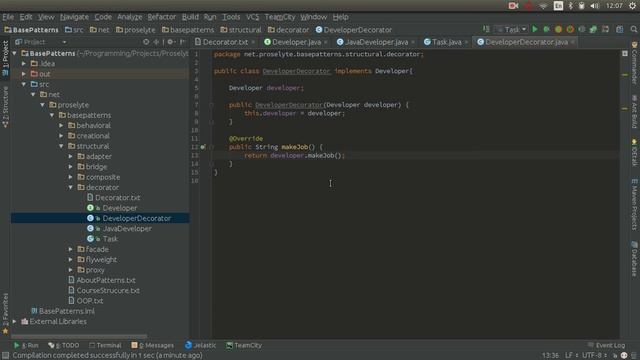Expand the .idea folder
The image size is (640, 360).
coord(24,64)
